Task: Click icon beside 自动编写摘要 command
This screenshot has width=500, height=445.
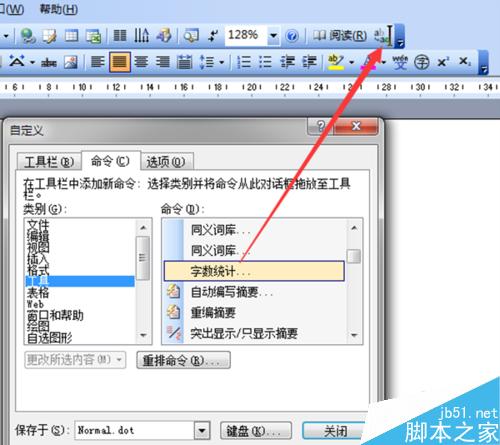Action: (174, 292)
